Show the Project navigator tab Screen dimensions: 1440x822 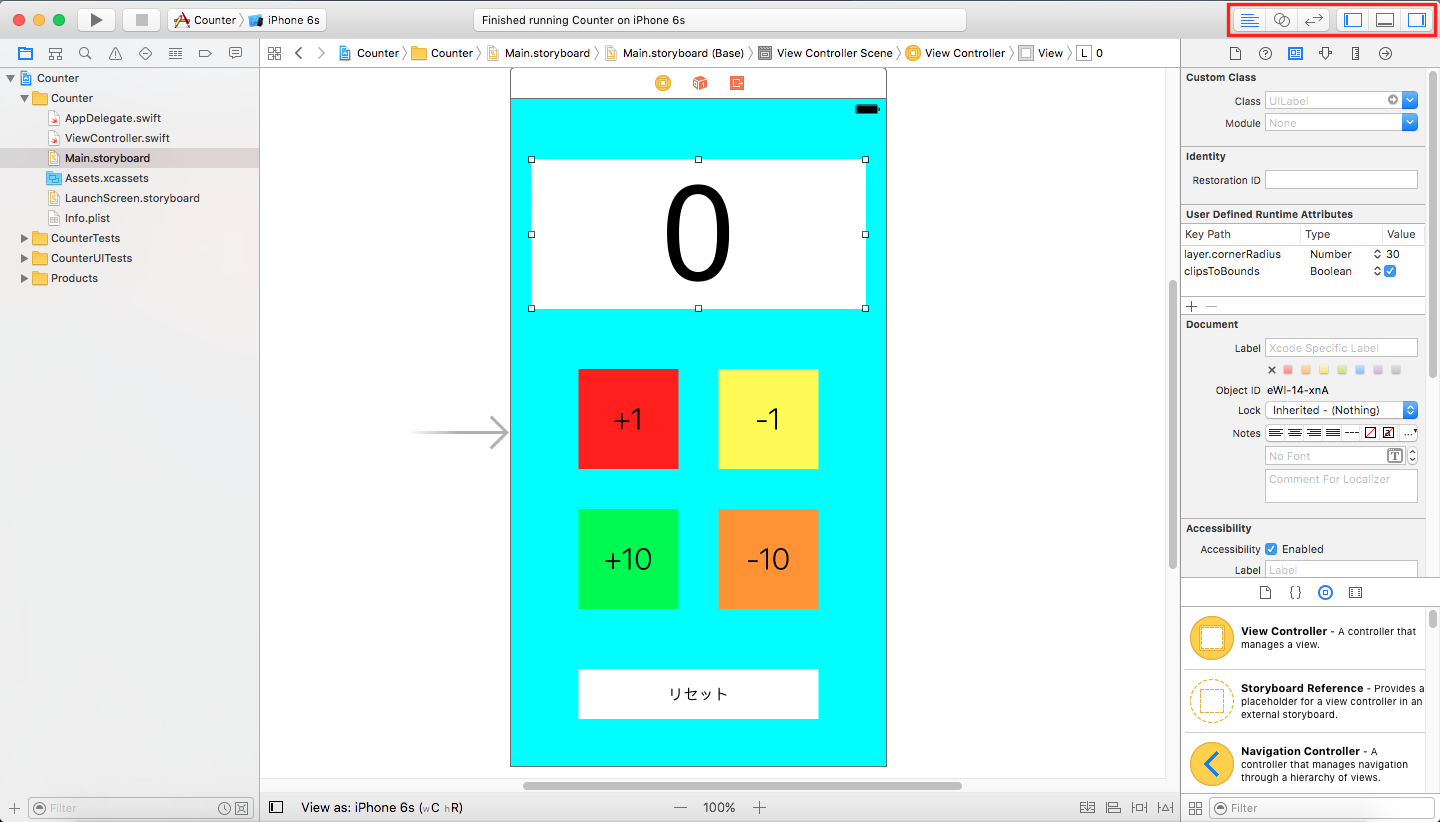25,53
